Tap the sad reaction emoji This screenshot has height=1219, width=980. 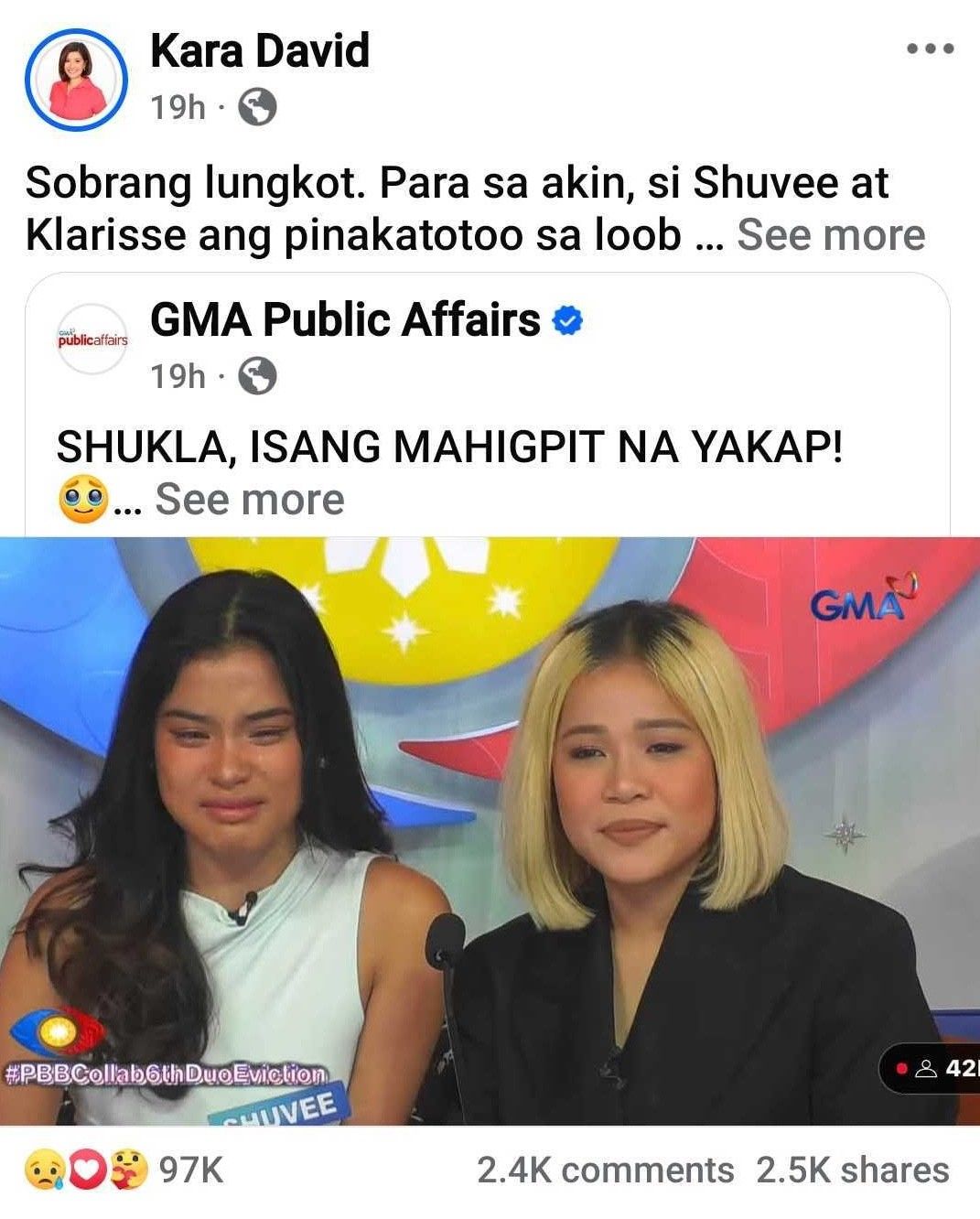coord(44,1170)
